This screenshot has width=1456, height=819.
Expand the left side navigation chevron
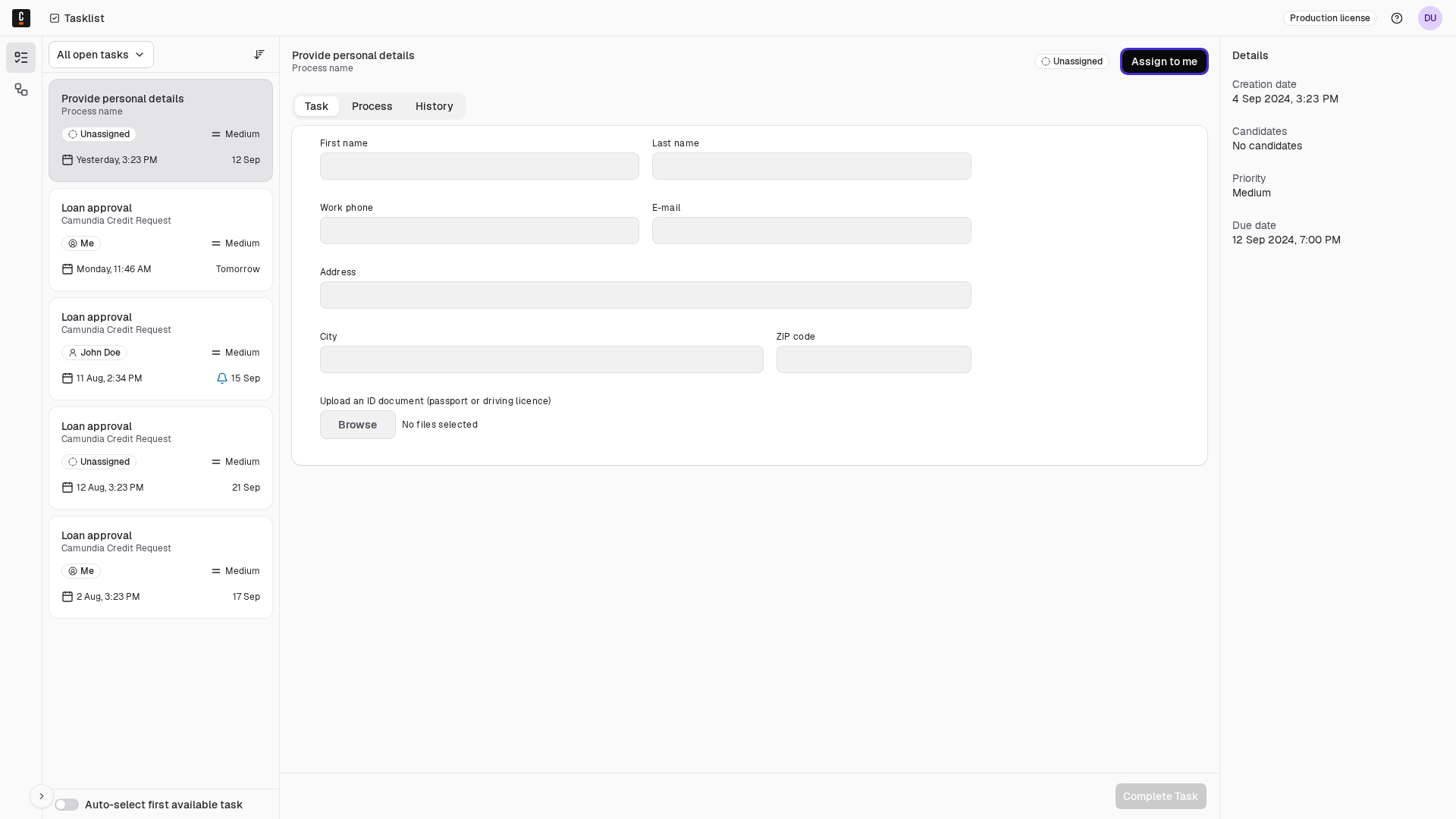[42, 796]
